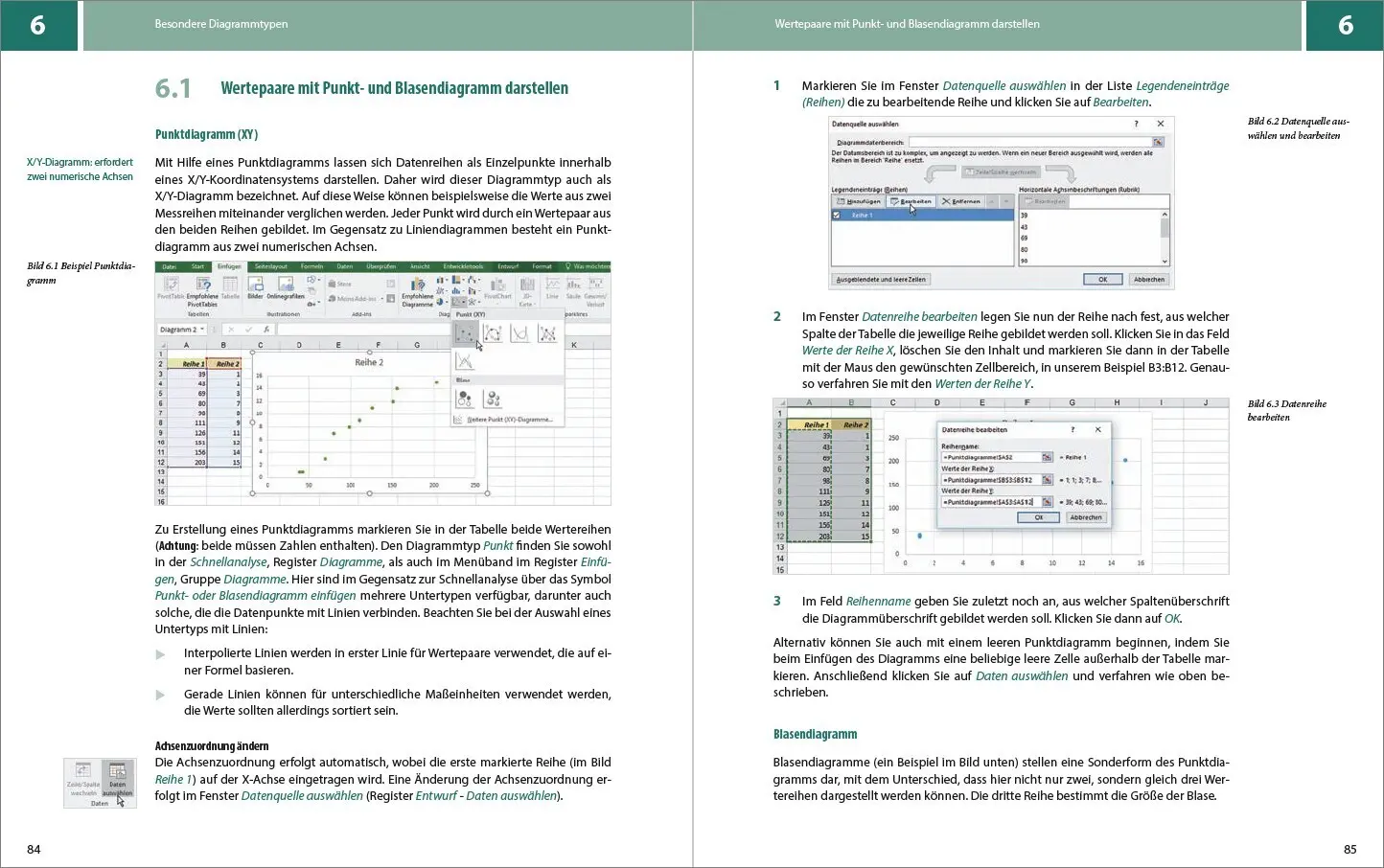Toggle the Reihe 1 checkbox in legend list
The width and height of the screenshot is (1384, 868).
click(836, 216)
